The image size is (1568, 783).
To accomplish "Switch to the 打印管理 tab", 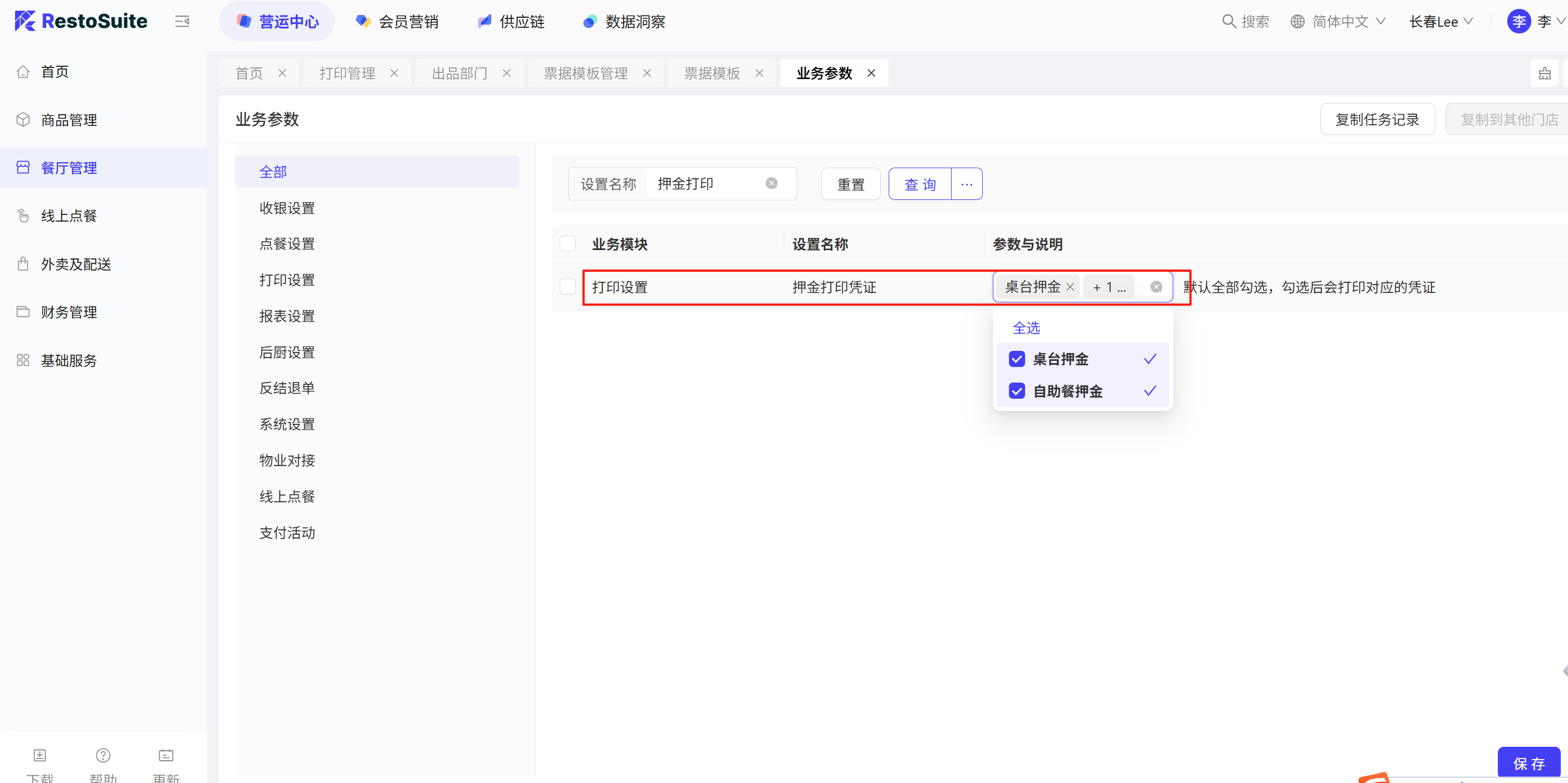I will pos(347,73).
